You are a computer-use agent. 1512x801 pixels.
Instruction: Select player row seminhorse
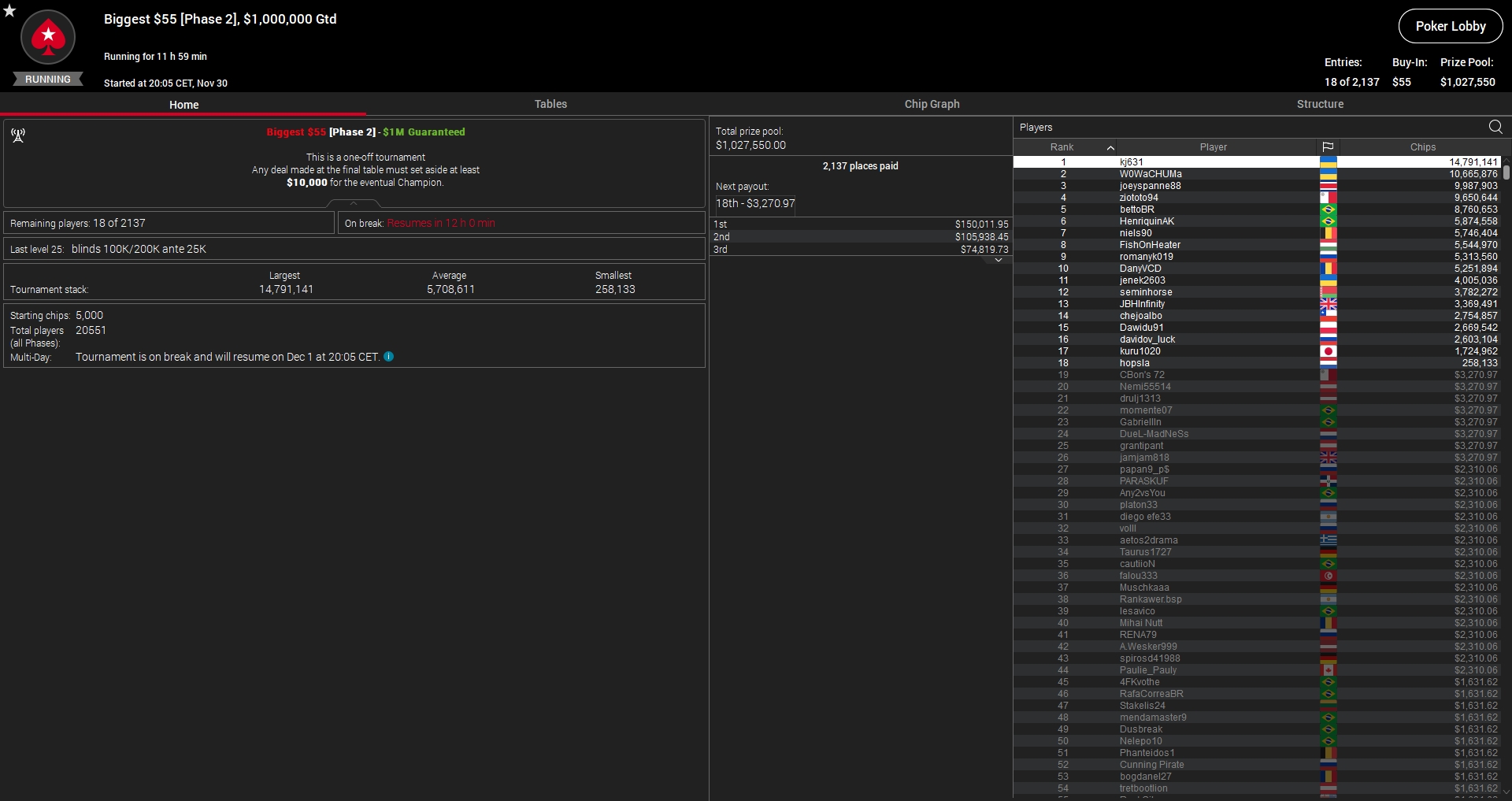click(x=1257, y=292)
